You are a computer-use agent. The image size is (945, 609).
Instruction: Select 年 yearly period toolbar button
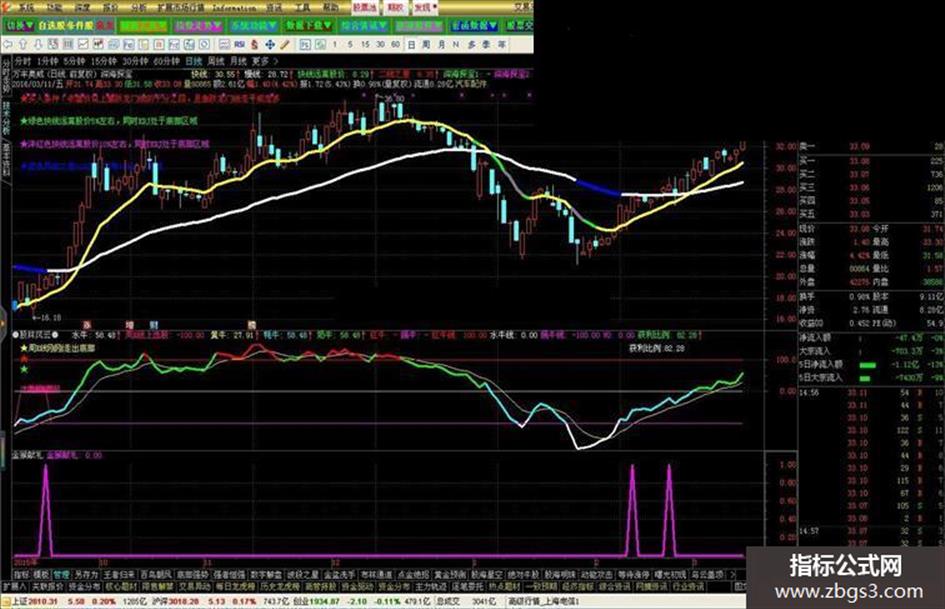tap(501, 44)
